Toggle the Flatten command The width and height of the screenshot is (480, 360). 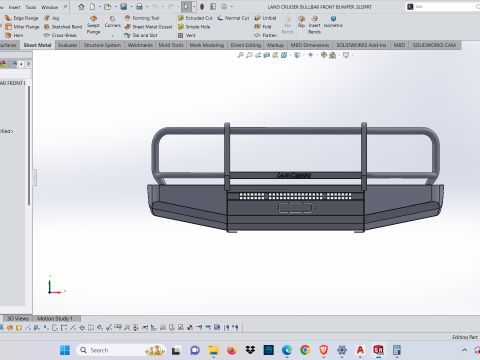[x=265, y=35]
